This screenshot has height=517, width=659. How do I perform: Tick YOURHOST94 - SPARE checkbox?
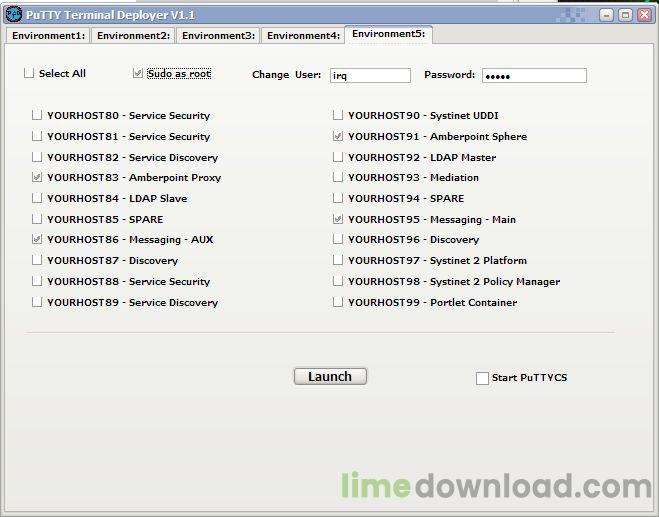tap(338, 198)
